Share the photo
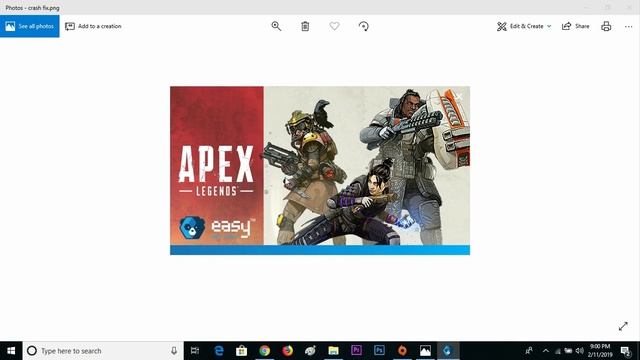This screenshot has height=360, width=640. [576, 26]
